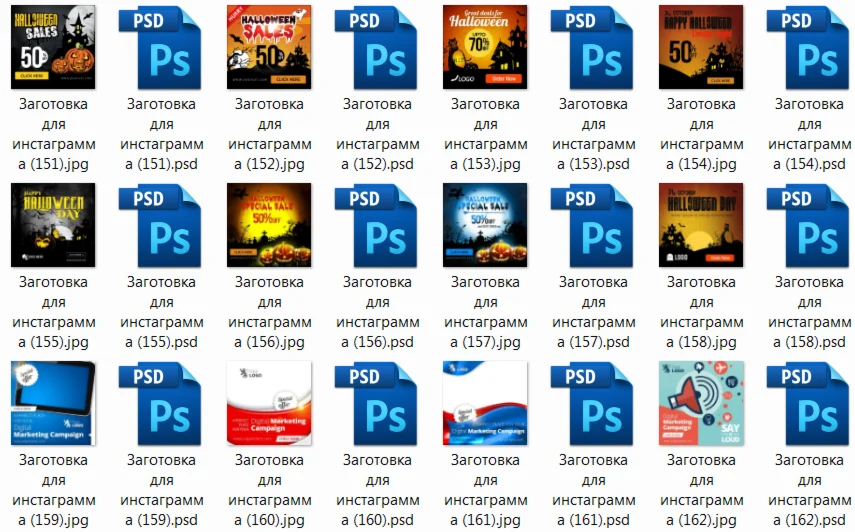
Task: Select Halloween Sales thumbnail of (151).jpg
Action: (x=53, y=47)
